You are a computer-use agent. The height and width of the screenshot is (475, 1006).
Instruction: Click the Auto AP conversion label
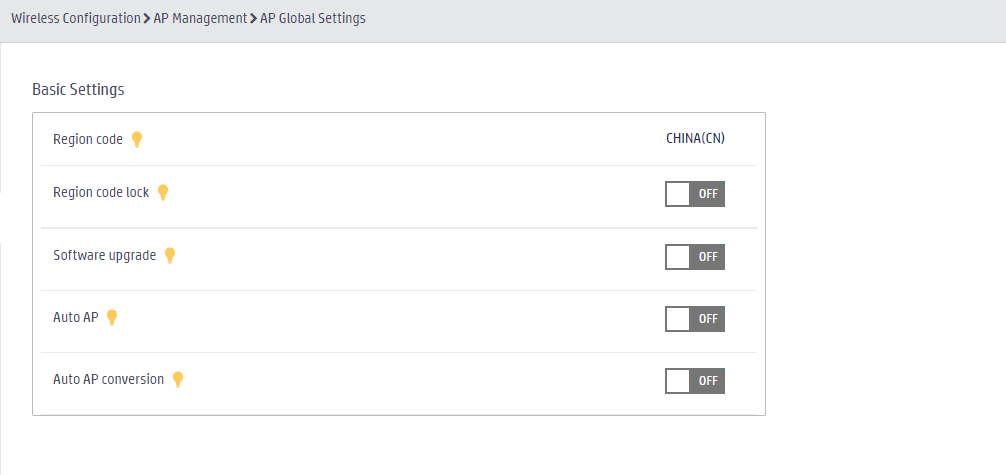[108, 379]
